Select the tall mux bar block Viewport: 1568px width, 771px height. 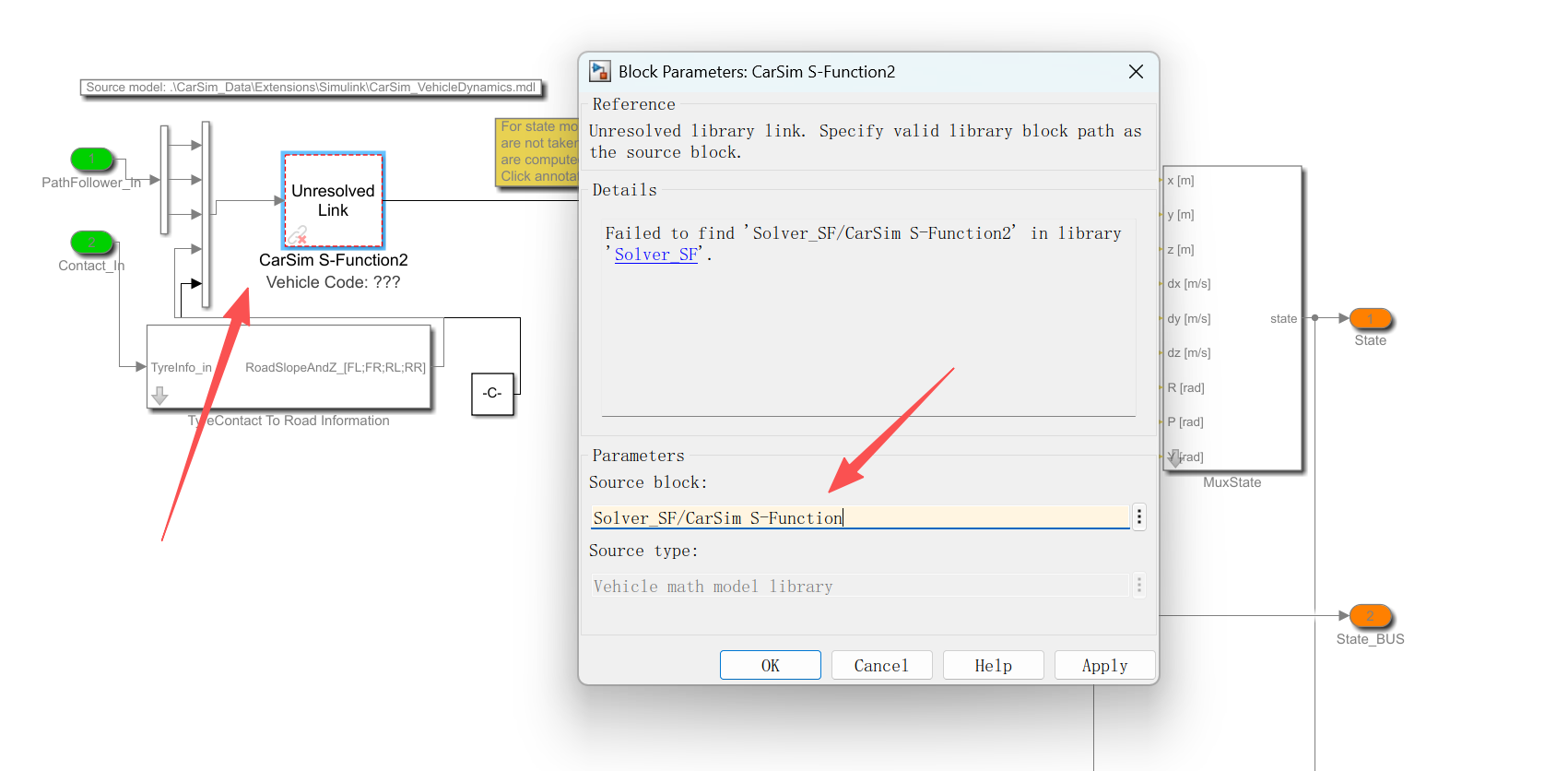tap(206, 214)
